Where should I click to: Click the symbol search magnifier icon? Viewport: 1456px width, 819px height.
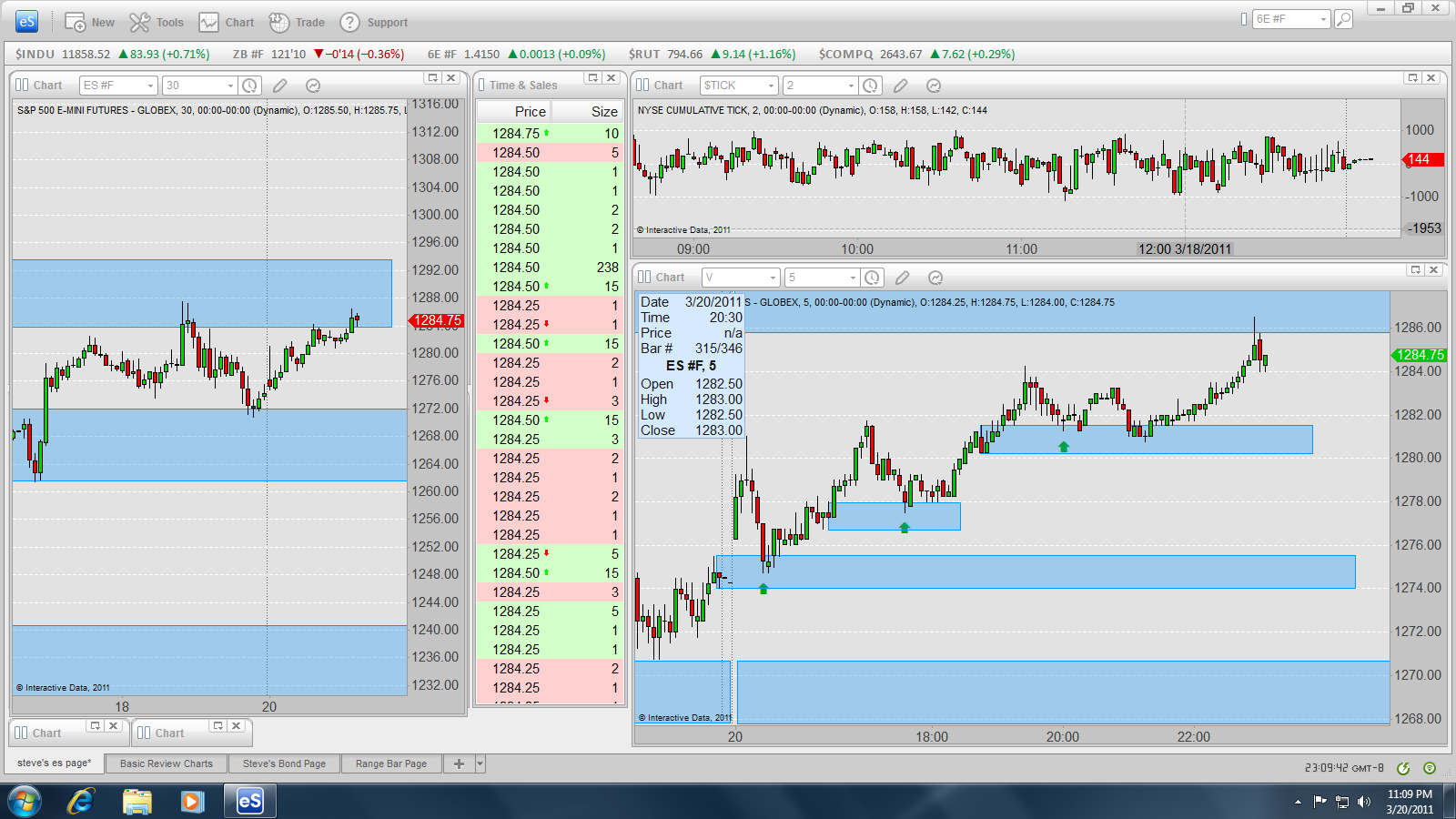tap(1343, 19)
